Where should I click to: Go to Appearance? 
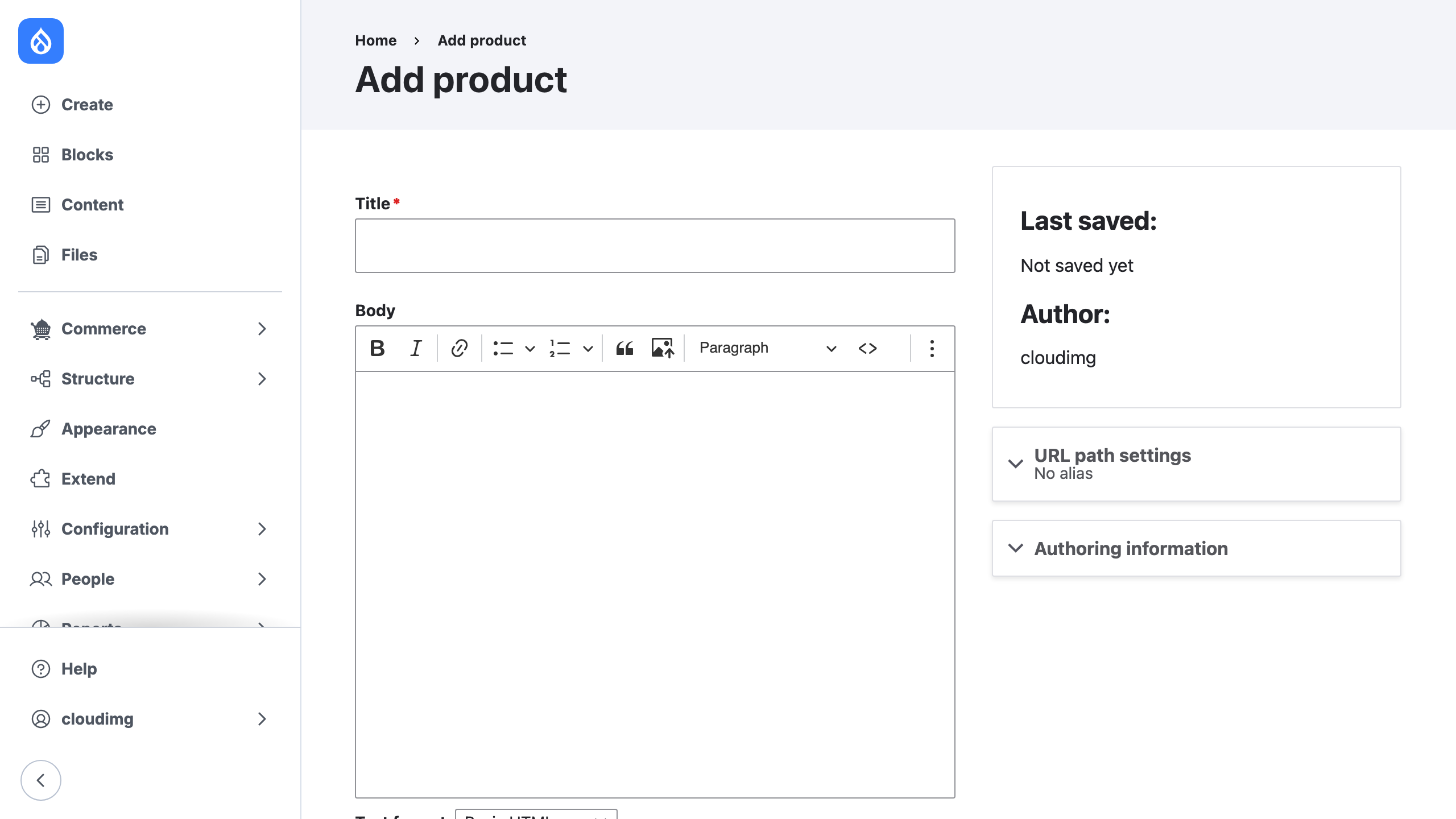point(150,429)
